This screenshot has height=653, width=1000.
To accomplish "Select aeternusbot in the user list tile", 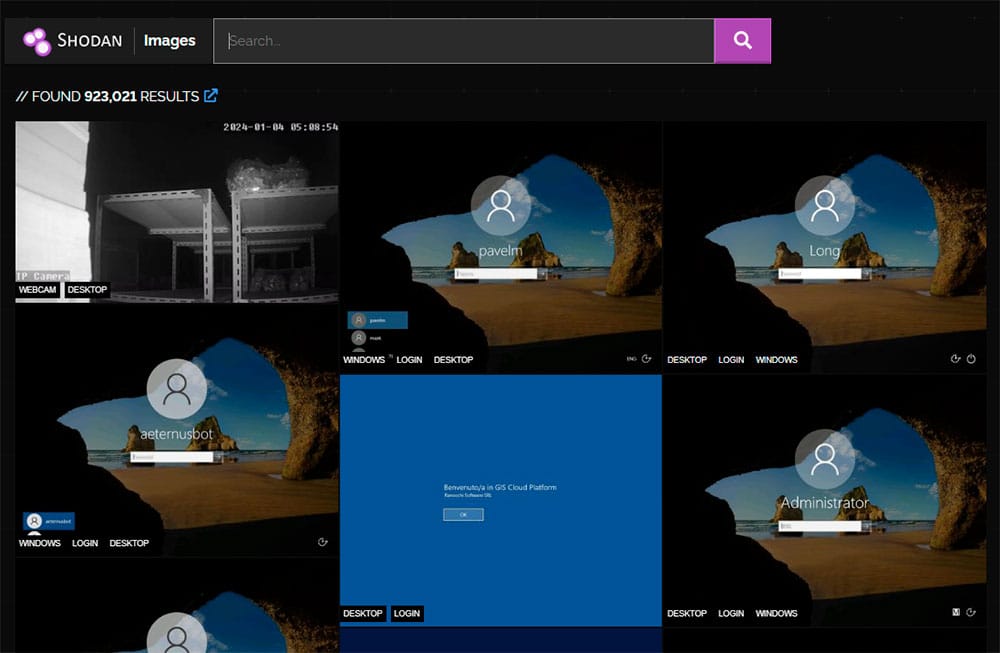I will (49, 521).
